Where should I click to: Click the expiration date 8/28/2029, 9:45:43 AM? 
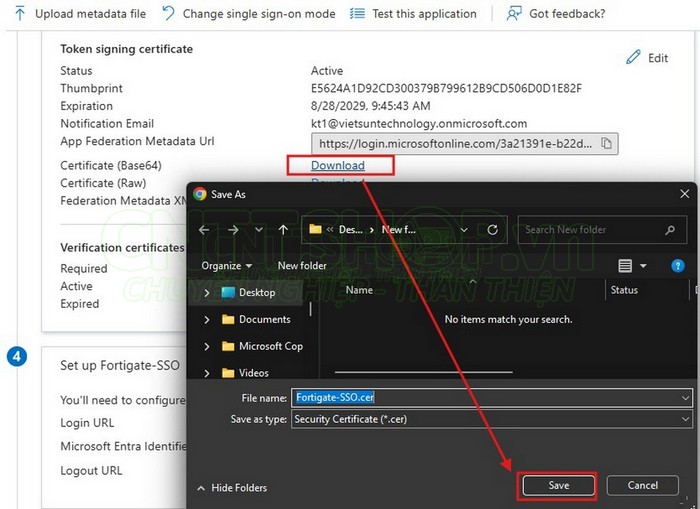tap(371, 106)
